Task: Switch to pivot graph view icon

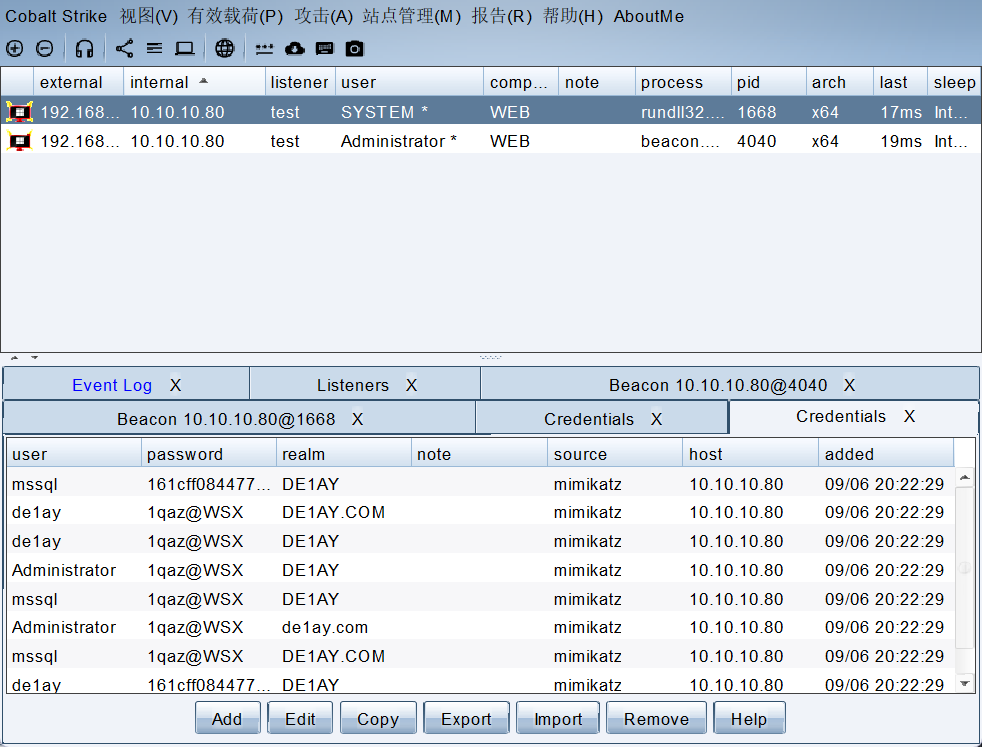Action: point(124,48)
